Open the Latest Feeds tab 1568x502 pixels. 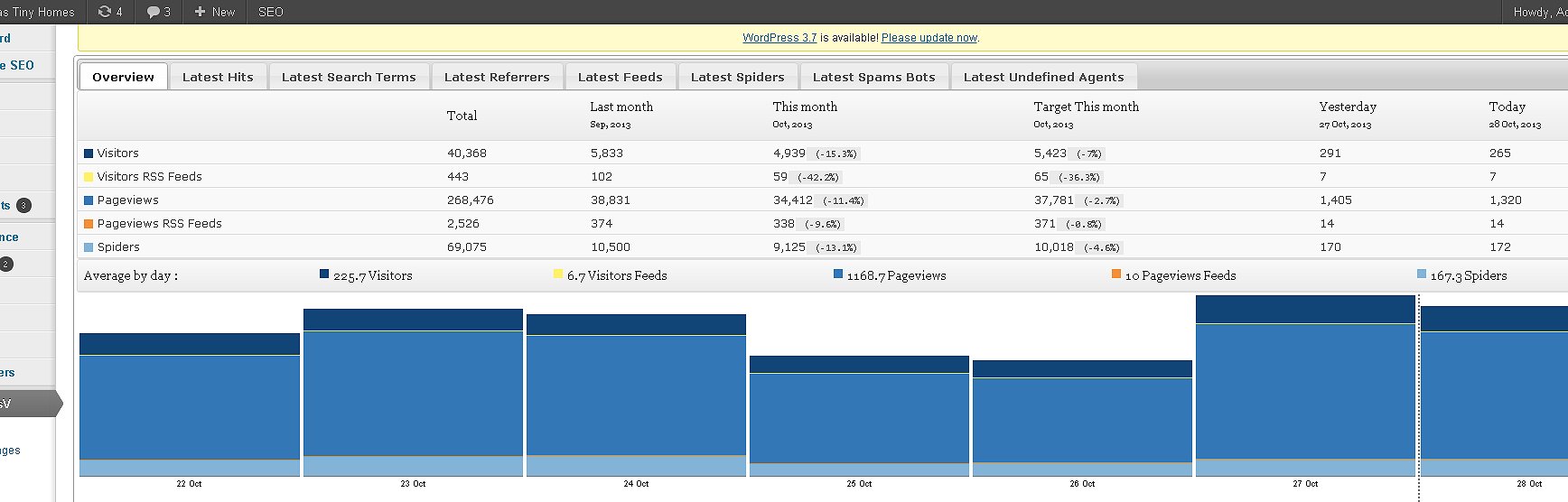click(x=621, y=77)
